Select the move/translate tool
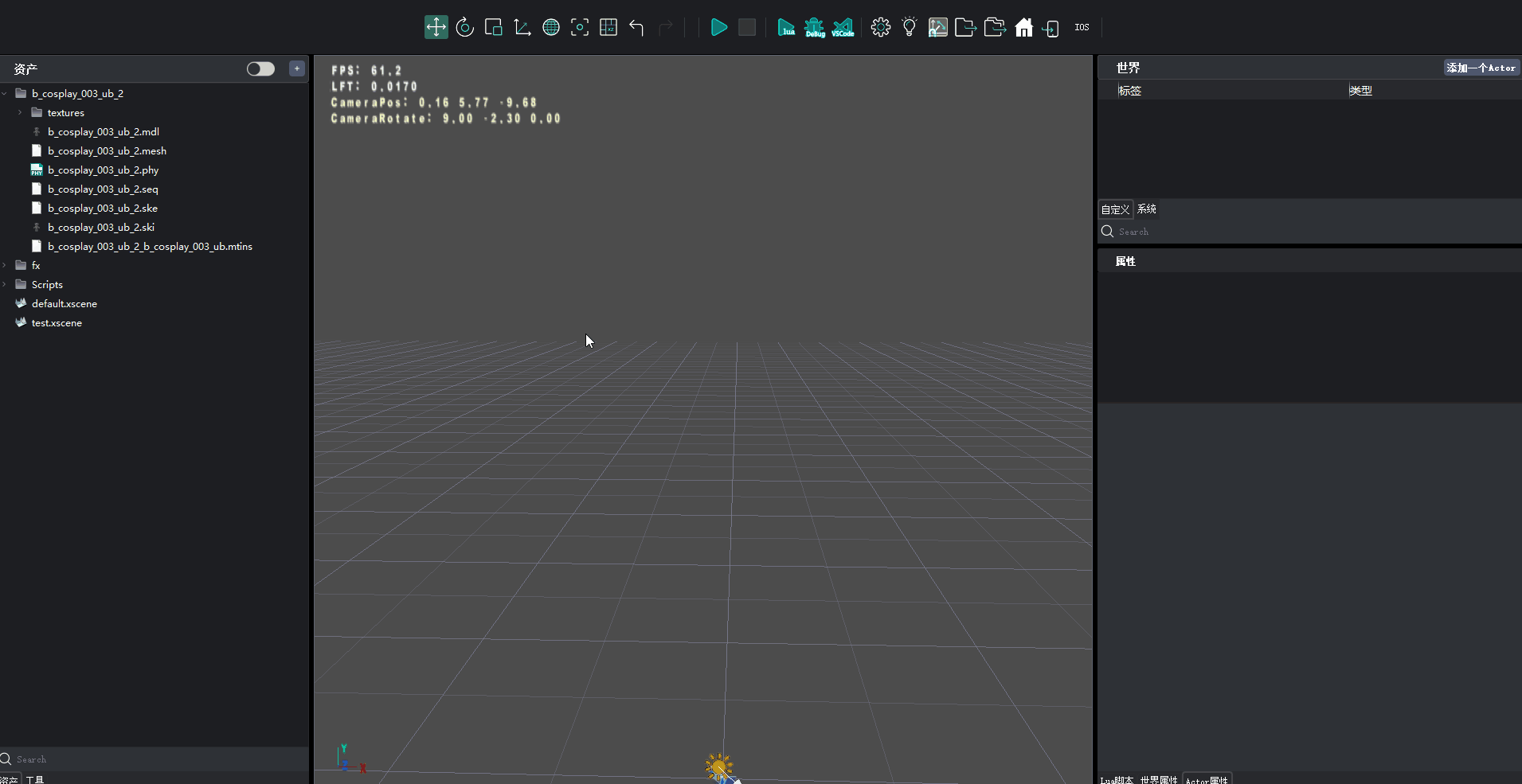1522x784 pixels. (x=436, y=27)
